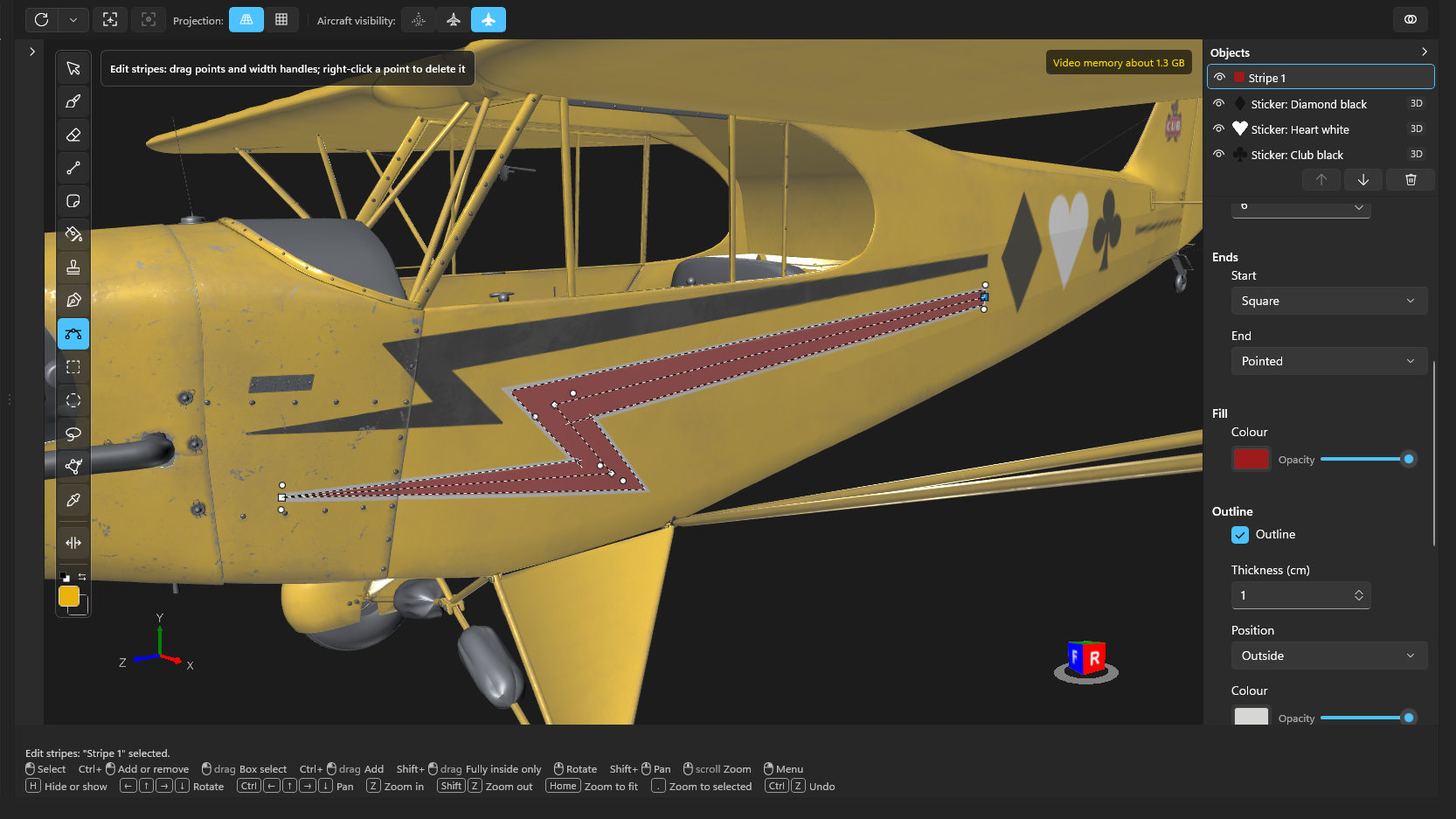The height and width of the screenshot is (819, 1456).
Task: Expand the left side panel
Action: coord(32,52)
